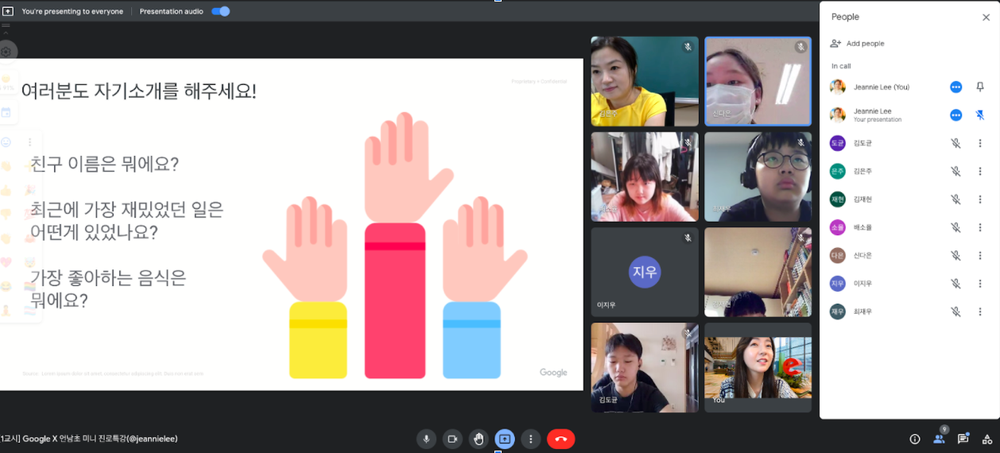This screenshot has height=453, width=1000.
Task: Click 최재우 name in people list
Action: pyautogui.click(x=863, y=311)
